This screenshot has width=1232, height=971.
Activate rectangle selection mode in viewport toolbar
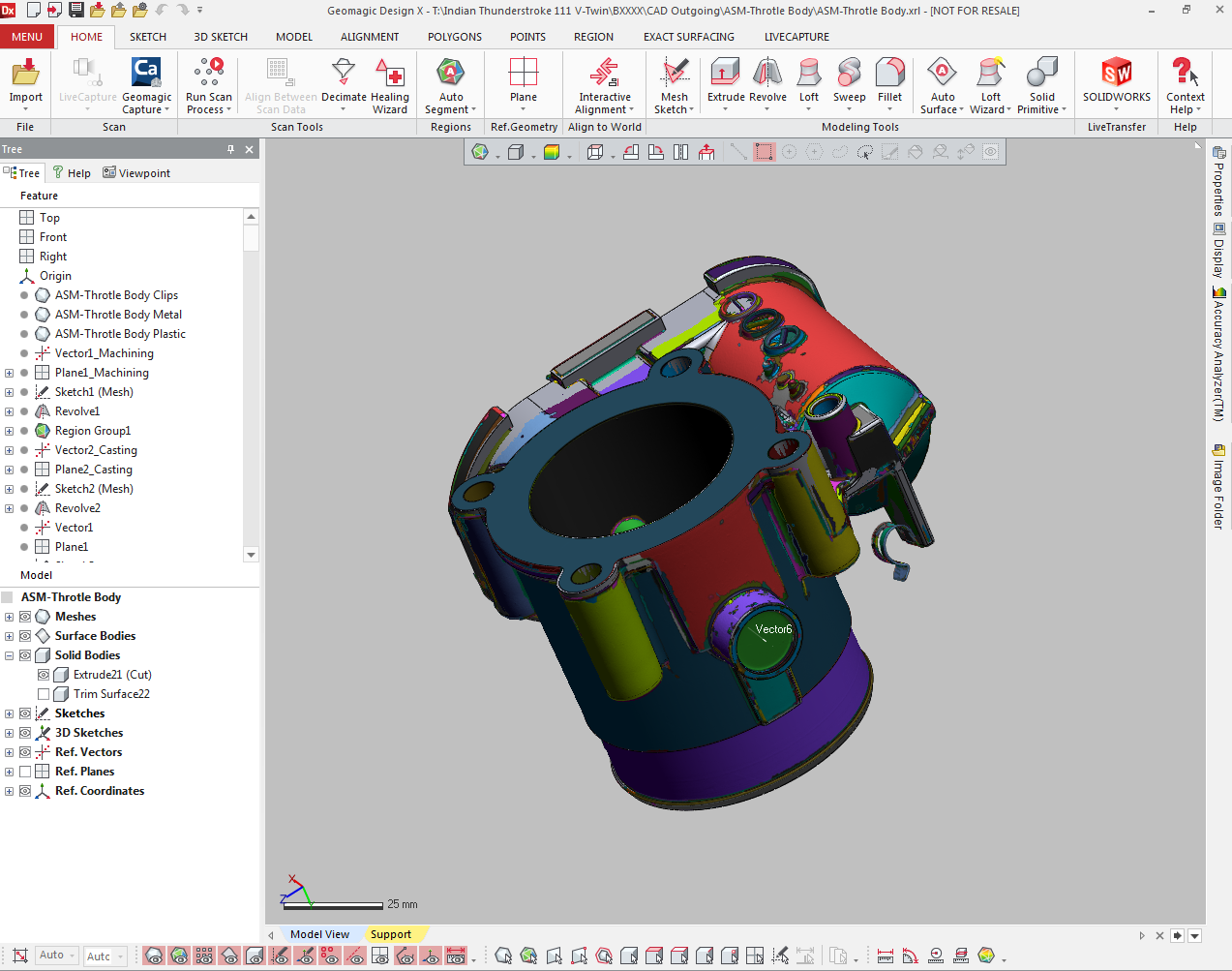(x=765, y=152)
